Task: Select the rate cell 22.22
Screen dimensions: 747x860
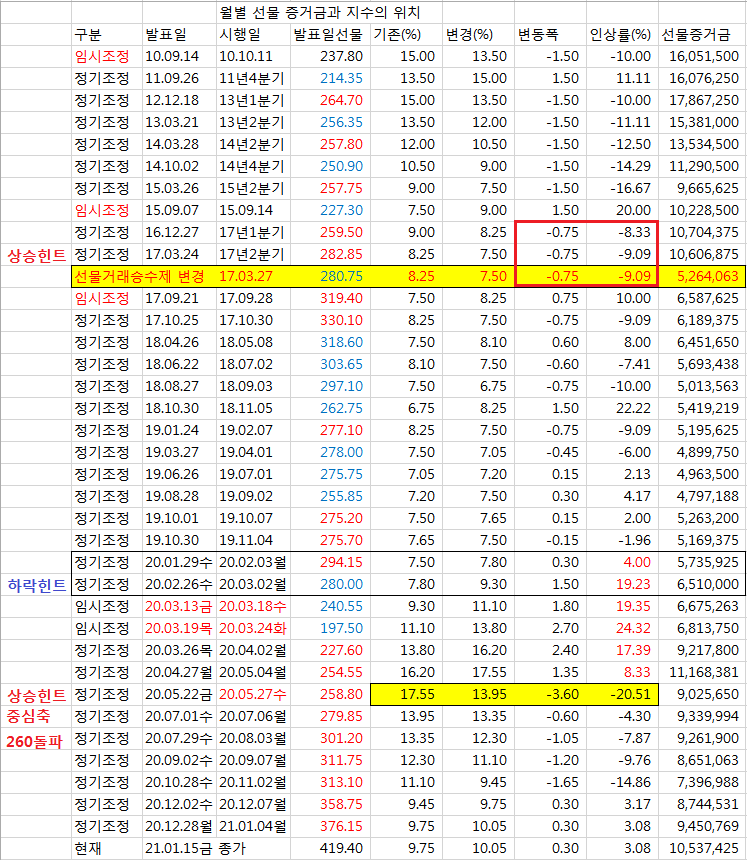Action: coord(633,408)
